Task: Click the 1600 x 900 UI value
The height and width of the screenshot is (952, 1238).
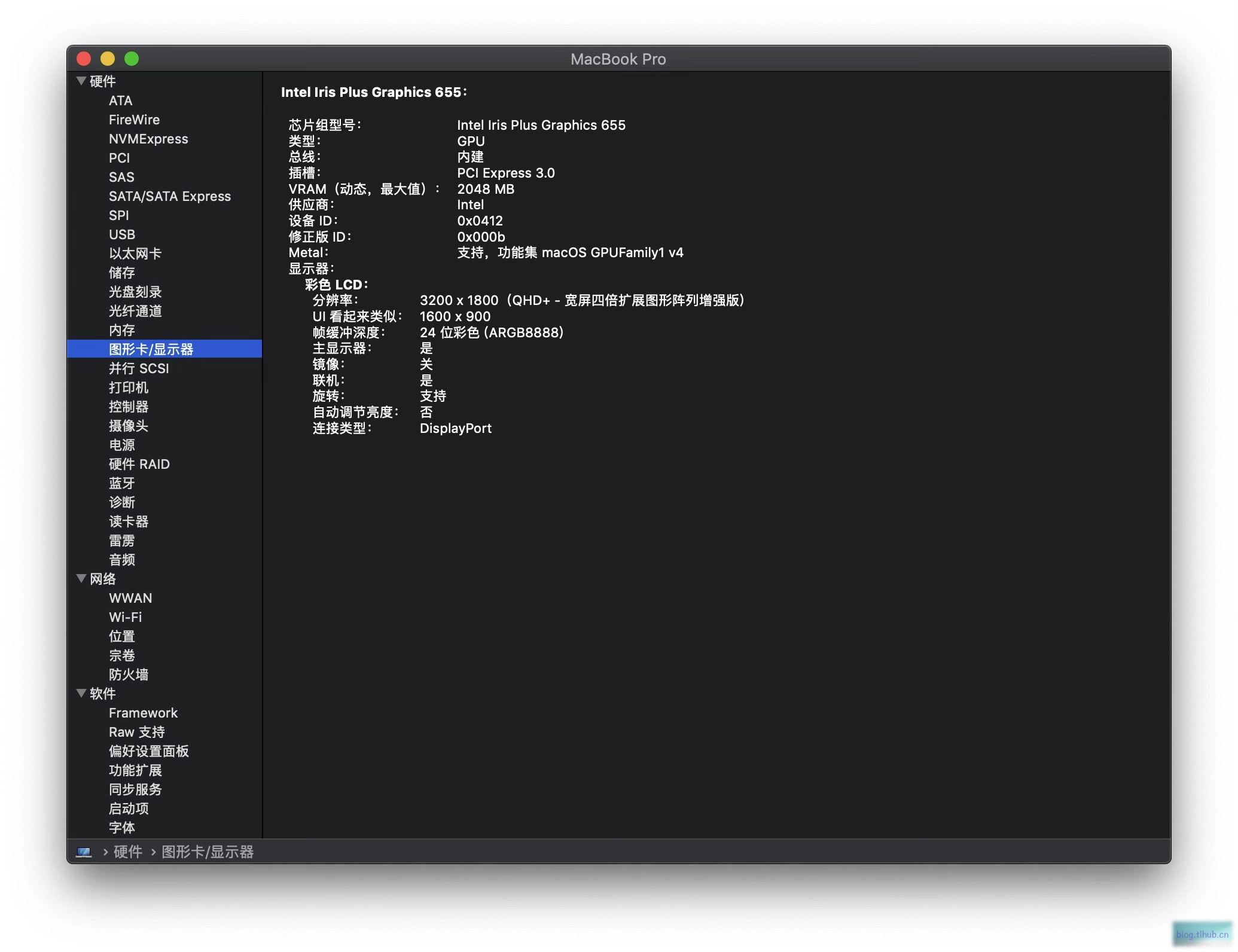Action: pos(455,316)
